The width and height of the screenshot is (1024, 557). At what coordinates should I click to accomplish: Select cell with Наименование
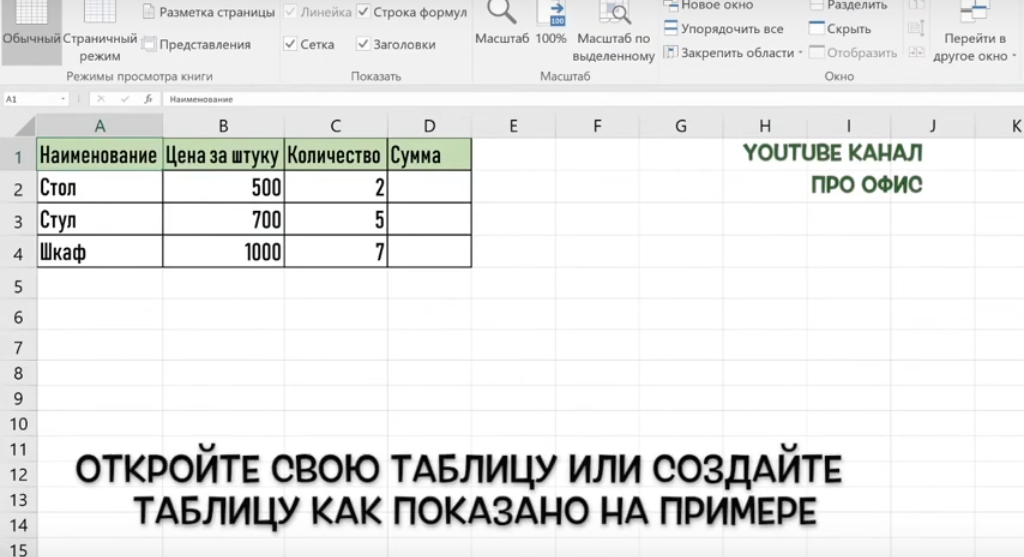pos(99,155)
